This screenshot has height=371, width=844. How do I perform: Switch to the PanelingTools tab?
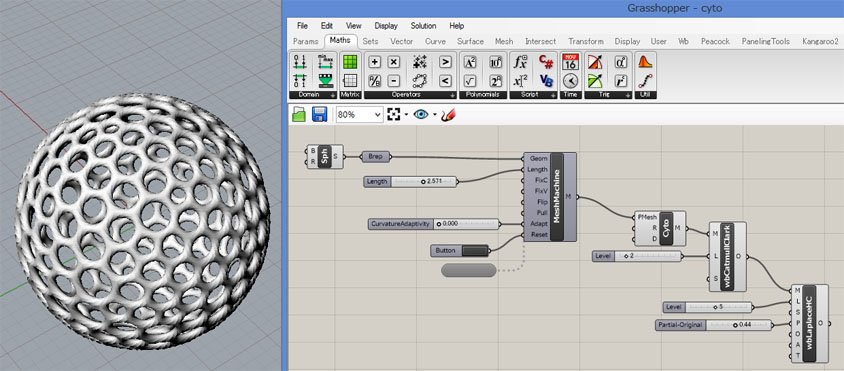click(x=765, y=41)
